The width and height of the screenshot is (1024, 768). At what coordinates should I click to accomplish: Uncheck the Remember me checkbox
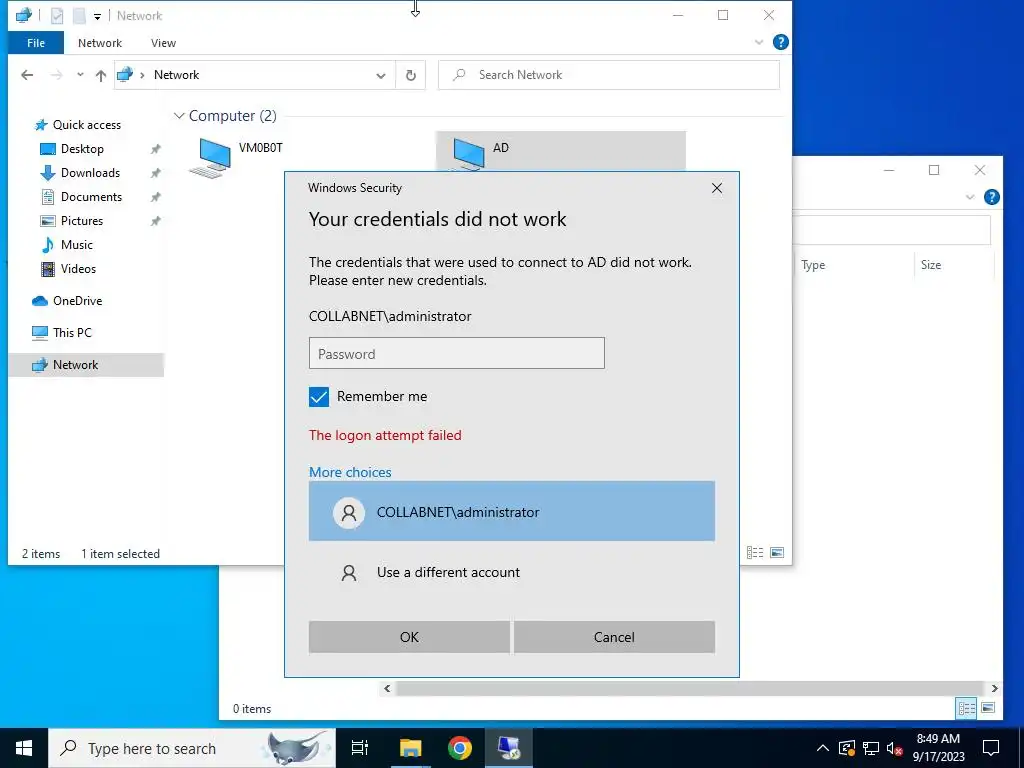coord(319,396)
